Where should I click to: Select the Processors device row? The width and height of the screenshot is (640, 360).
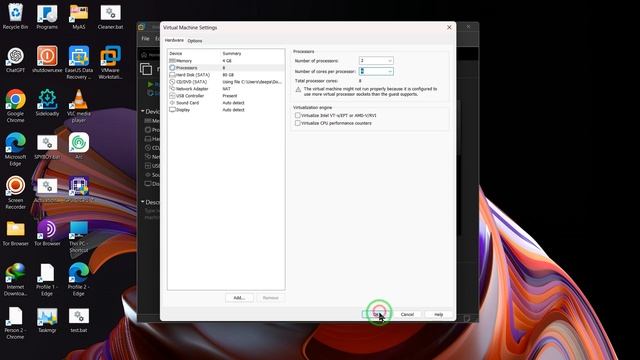(x=226, y=68)
